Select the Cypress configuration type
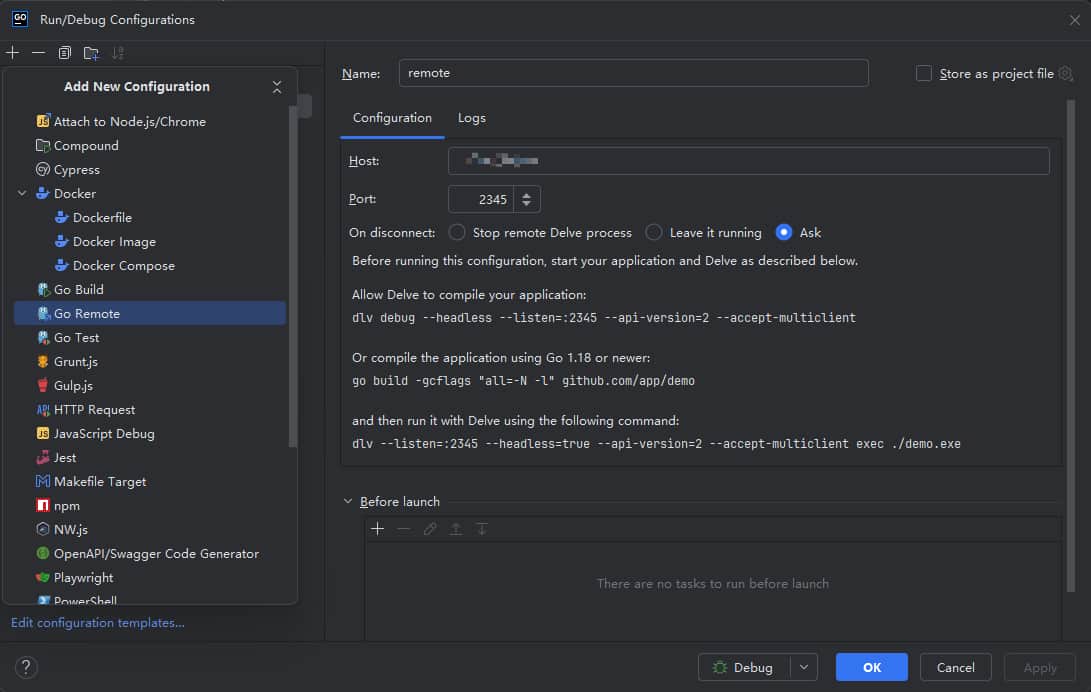 (x=150, y=170)
